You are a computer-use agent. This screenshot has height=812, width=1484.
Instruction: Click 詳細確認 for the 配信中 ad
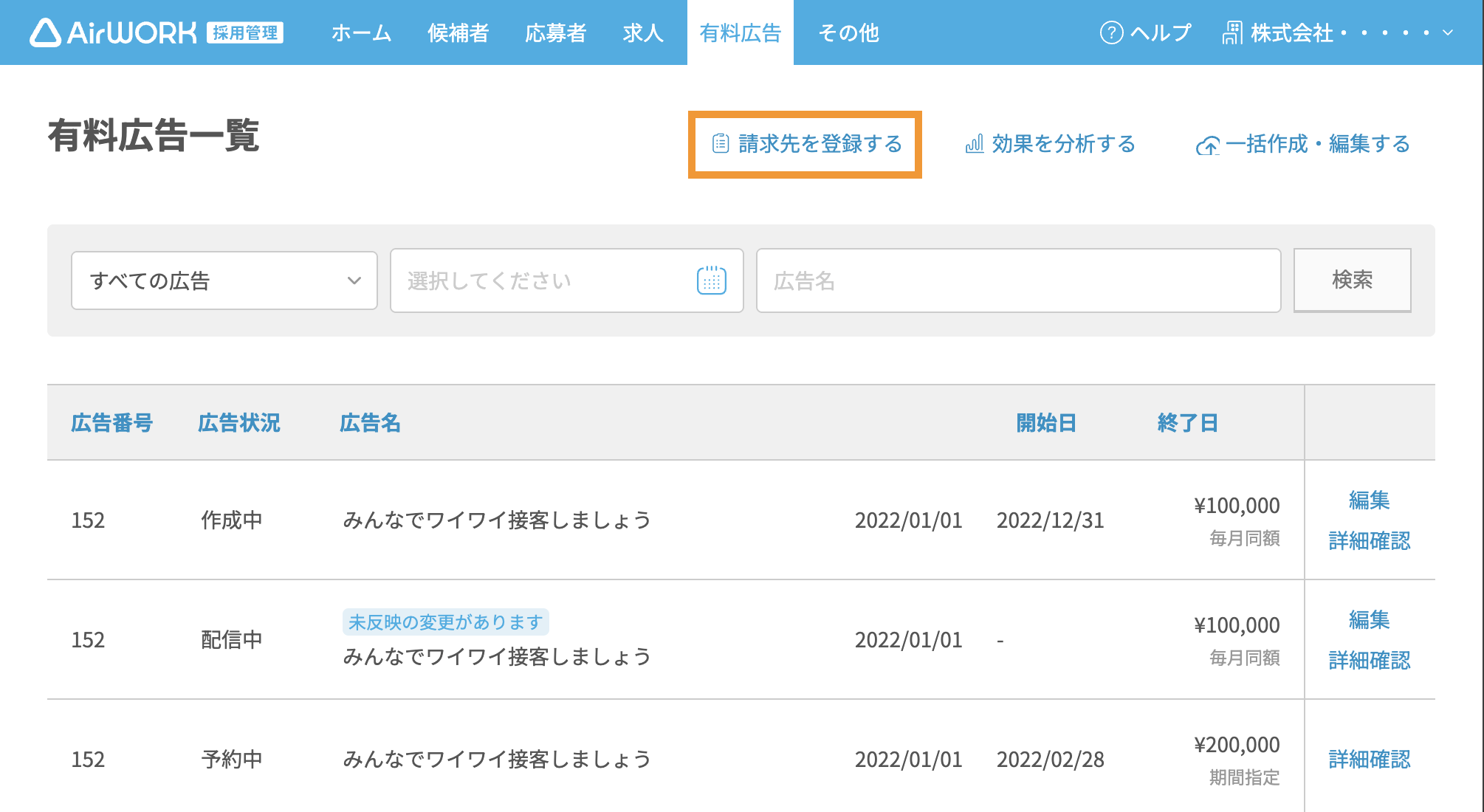point(1370,660)
